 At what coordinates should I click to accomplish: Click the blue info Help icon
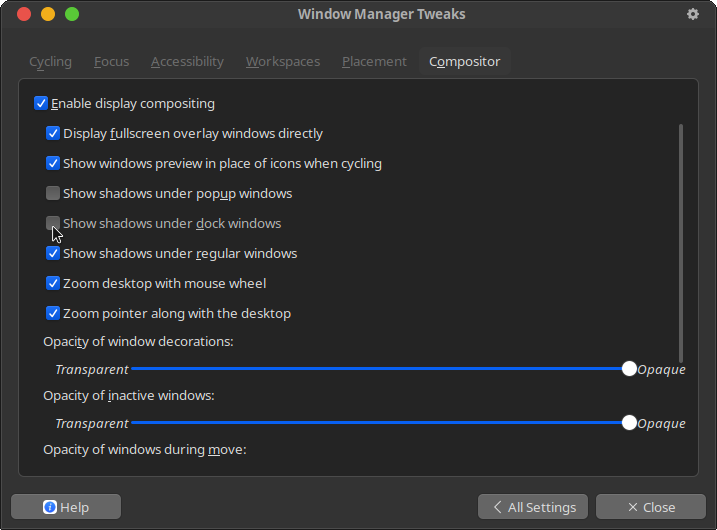[x=50, y=507]
